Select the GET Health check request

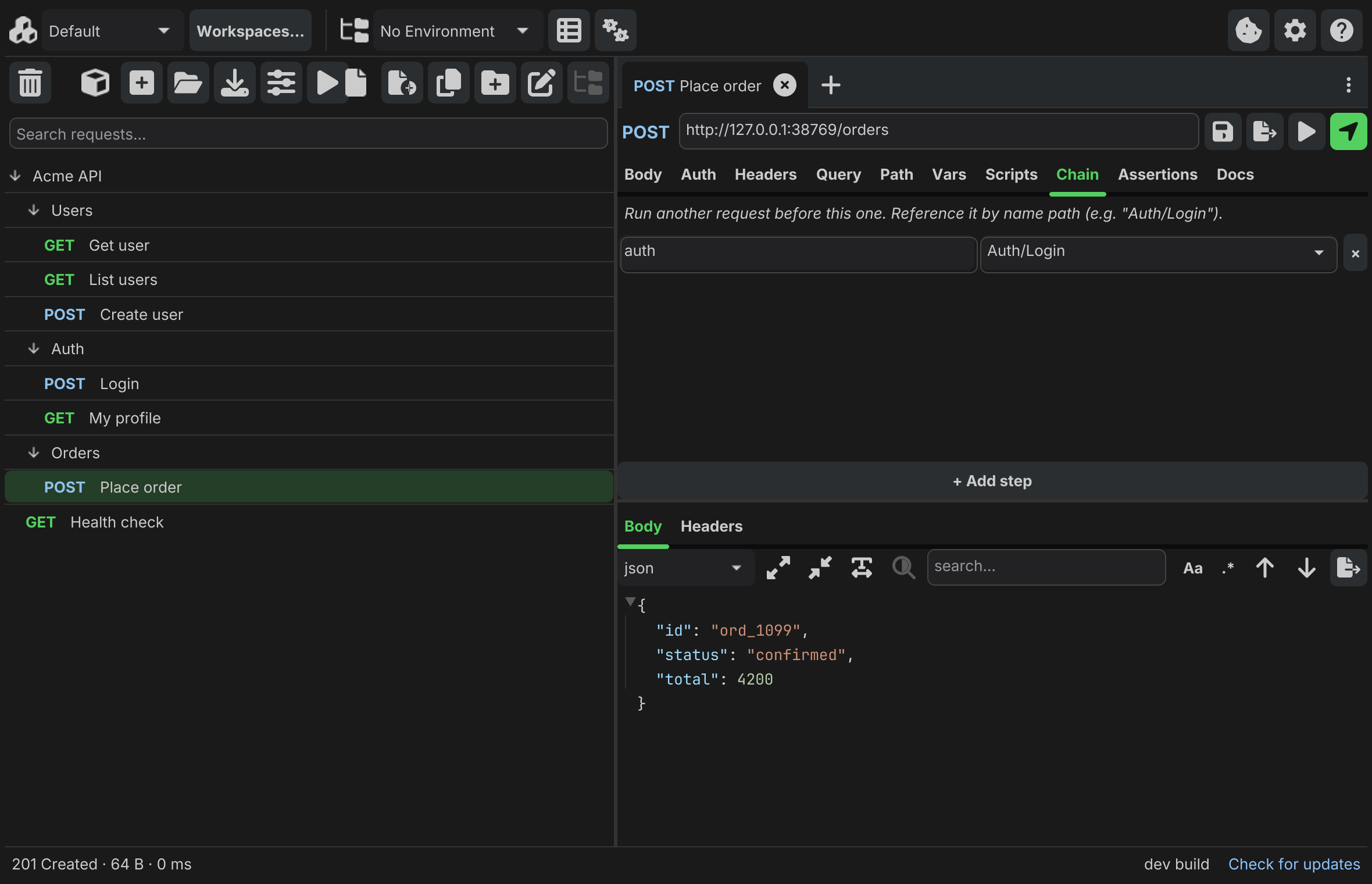(x=309, y=522)
